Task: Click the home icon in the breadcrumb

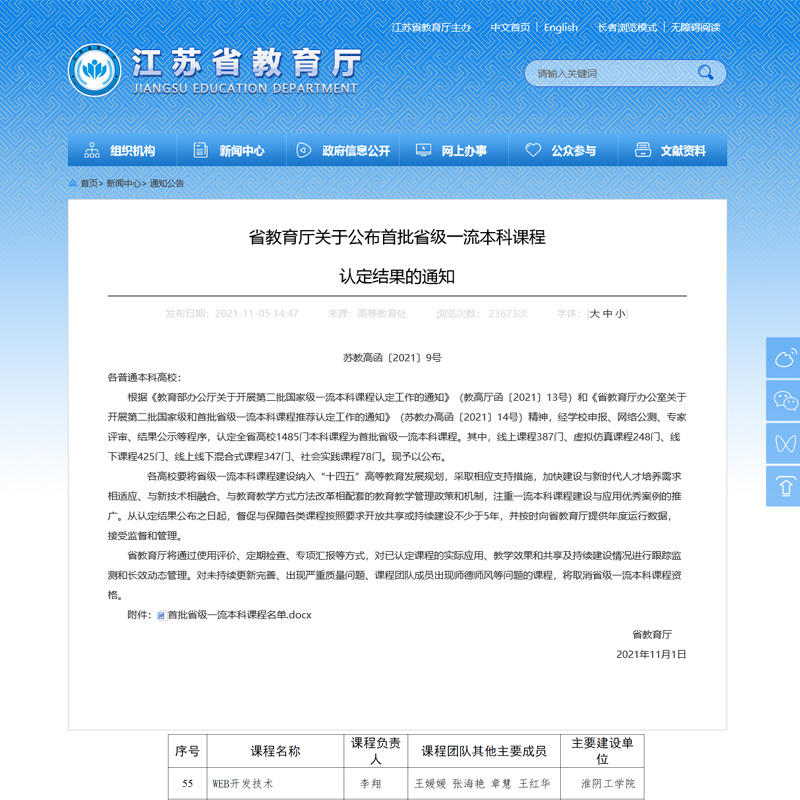Action: tap(73, 183)
